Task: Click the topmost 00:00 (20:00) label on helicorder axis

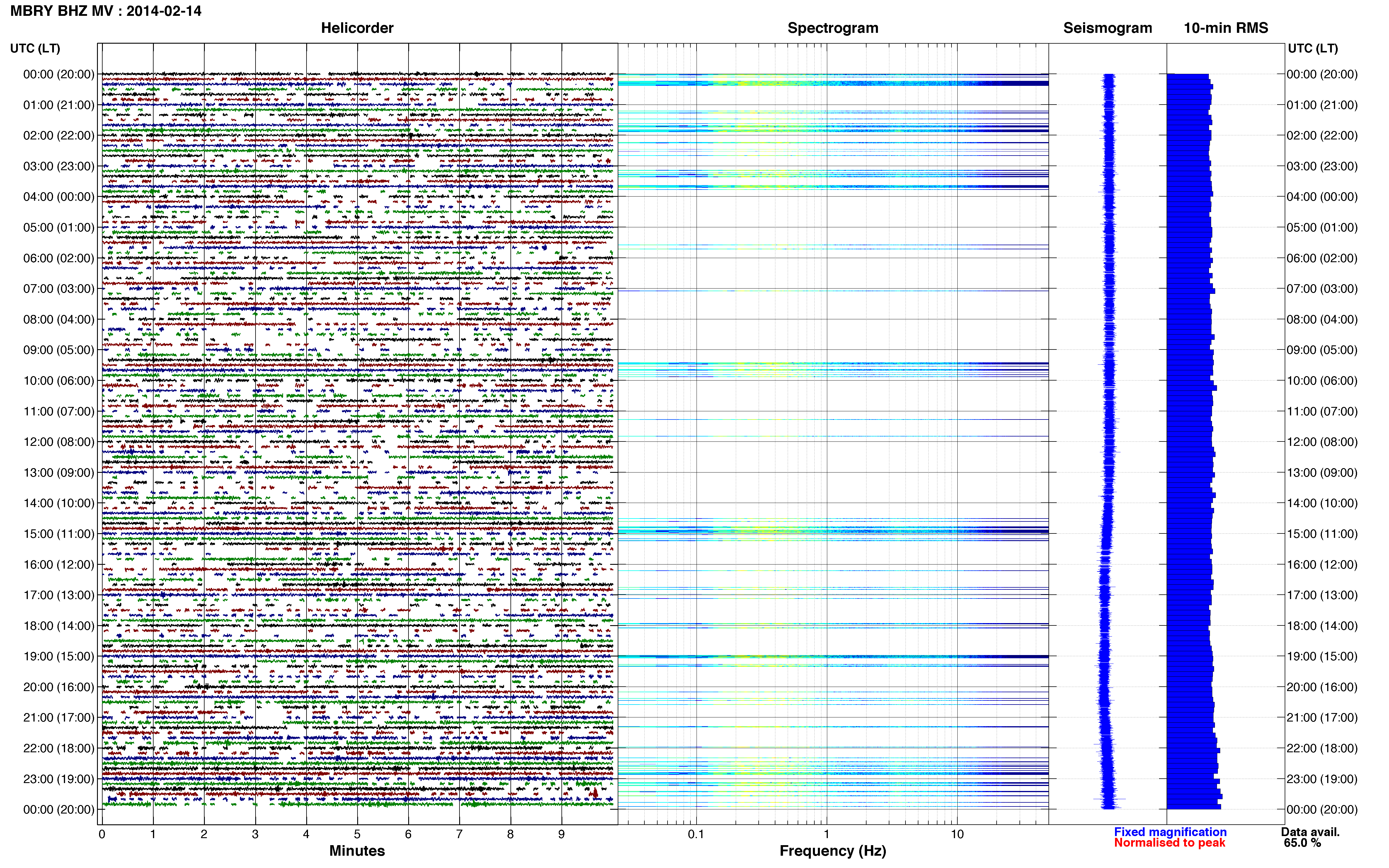Action: (59, 74)
